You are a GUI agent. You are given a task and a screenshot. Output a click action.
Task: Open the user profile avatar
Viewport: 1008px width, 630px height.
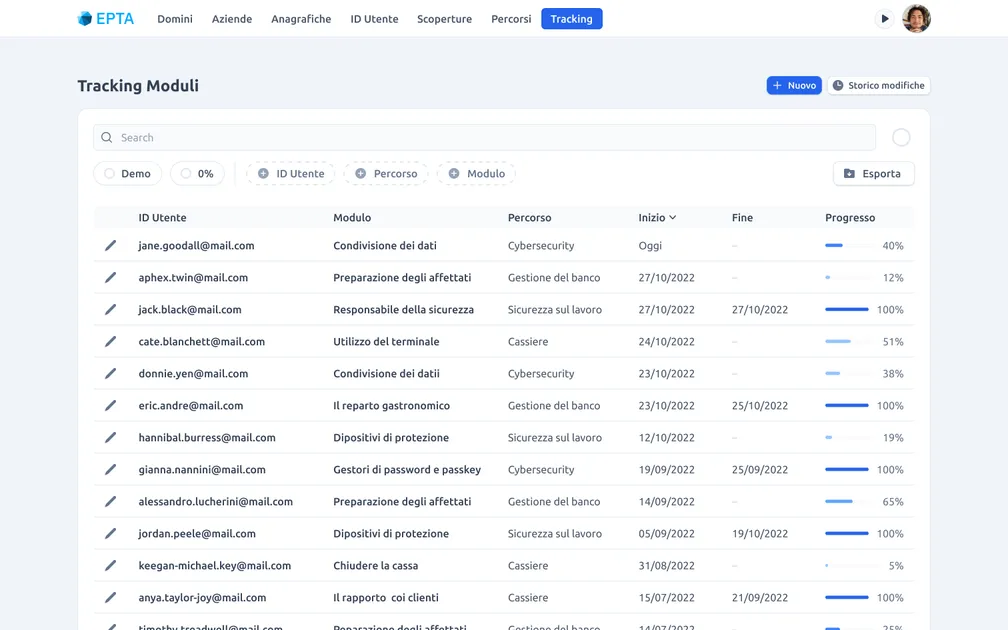916,18
